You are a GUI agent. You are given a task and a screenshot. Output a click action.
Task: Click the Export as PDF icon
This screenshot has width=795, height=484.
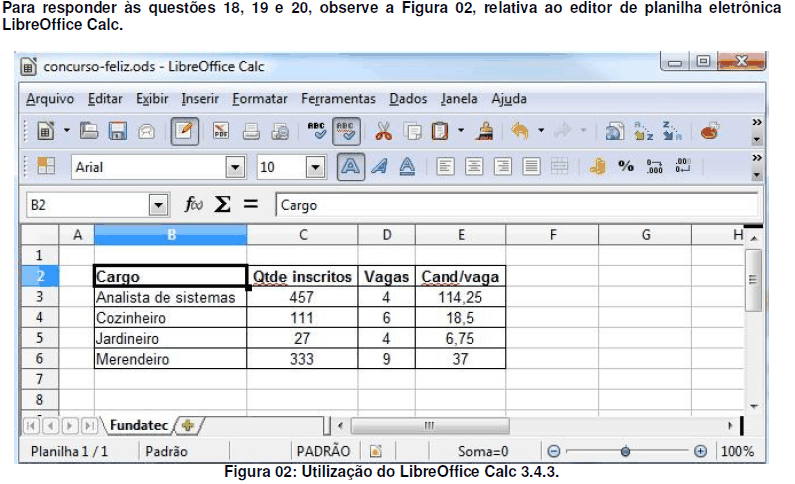(x=220, y=131)
